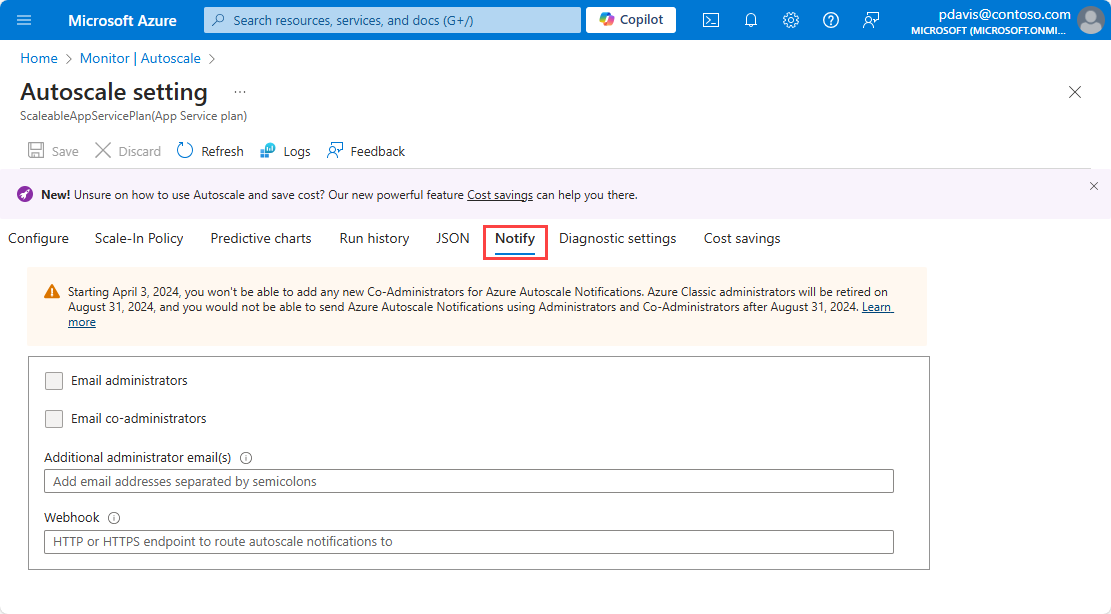Click the Feedback toolbar button
The width and height of the screenshot is (1111, 614).
366,151
